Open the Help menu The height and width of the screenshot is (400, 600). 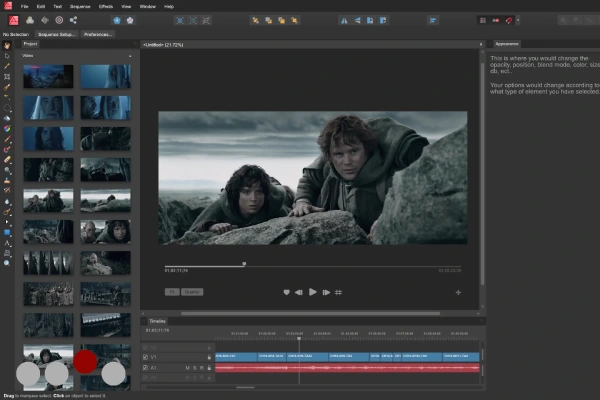point(169,7)
